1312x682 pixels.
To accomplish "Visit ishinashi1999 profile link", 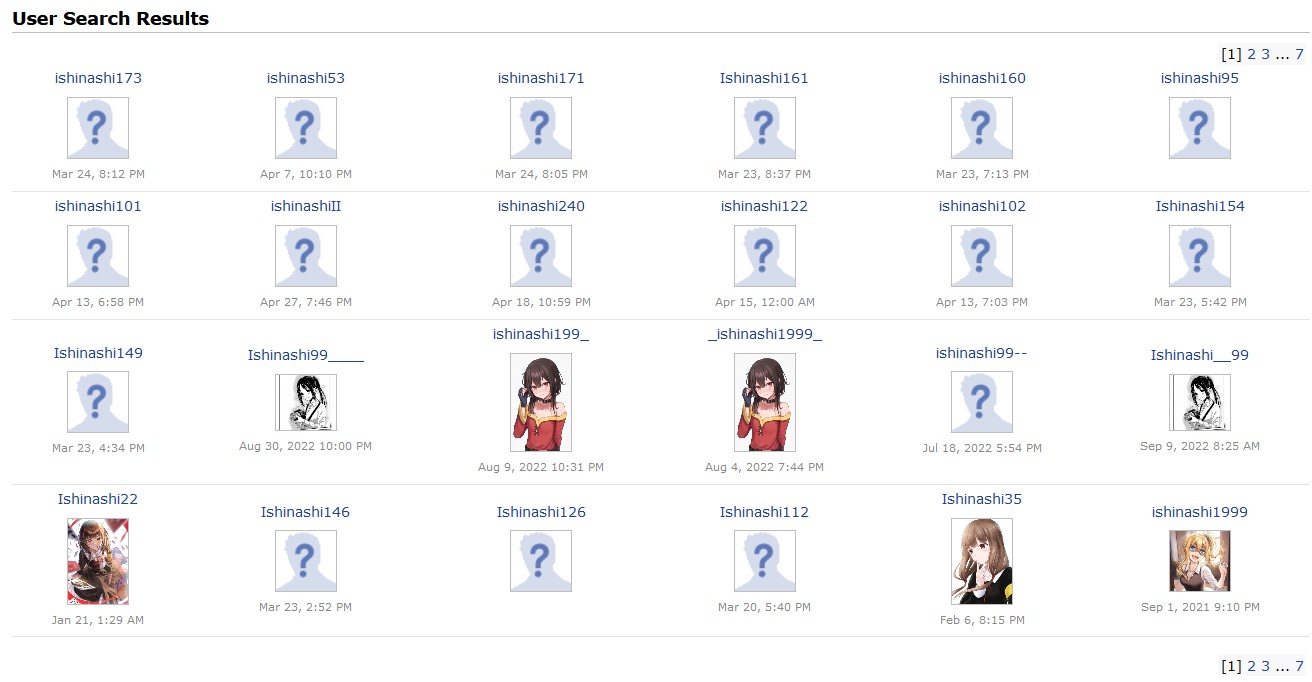I will pyautogui.click(x=1200, y=512).
